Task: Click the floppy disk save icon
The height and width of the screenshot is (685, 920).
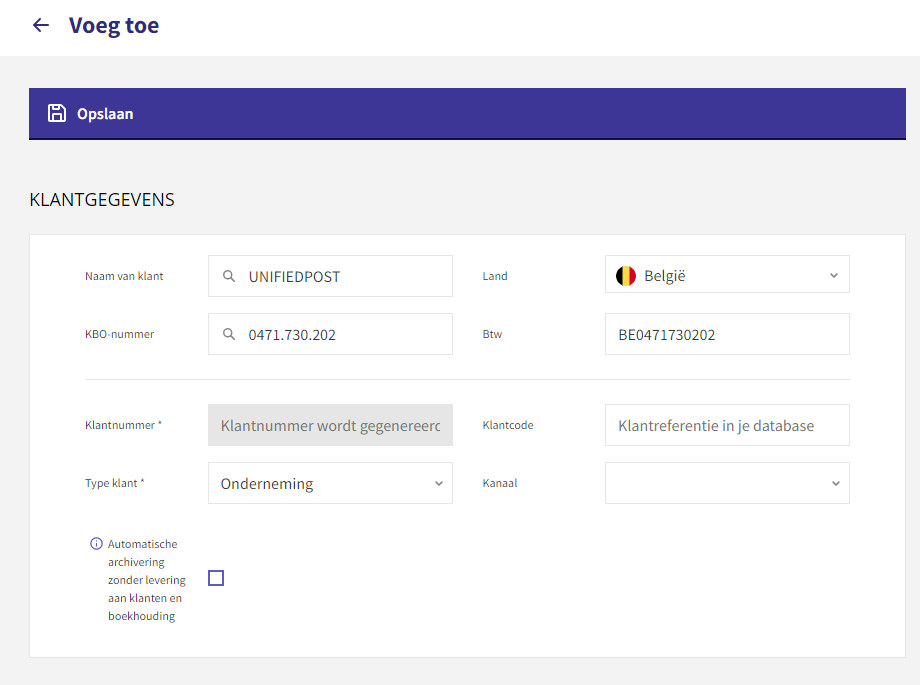Action: (x=57, y=113)
